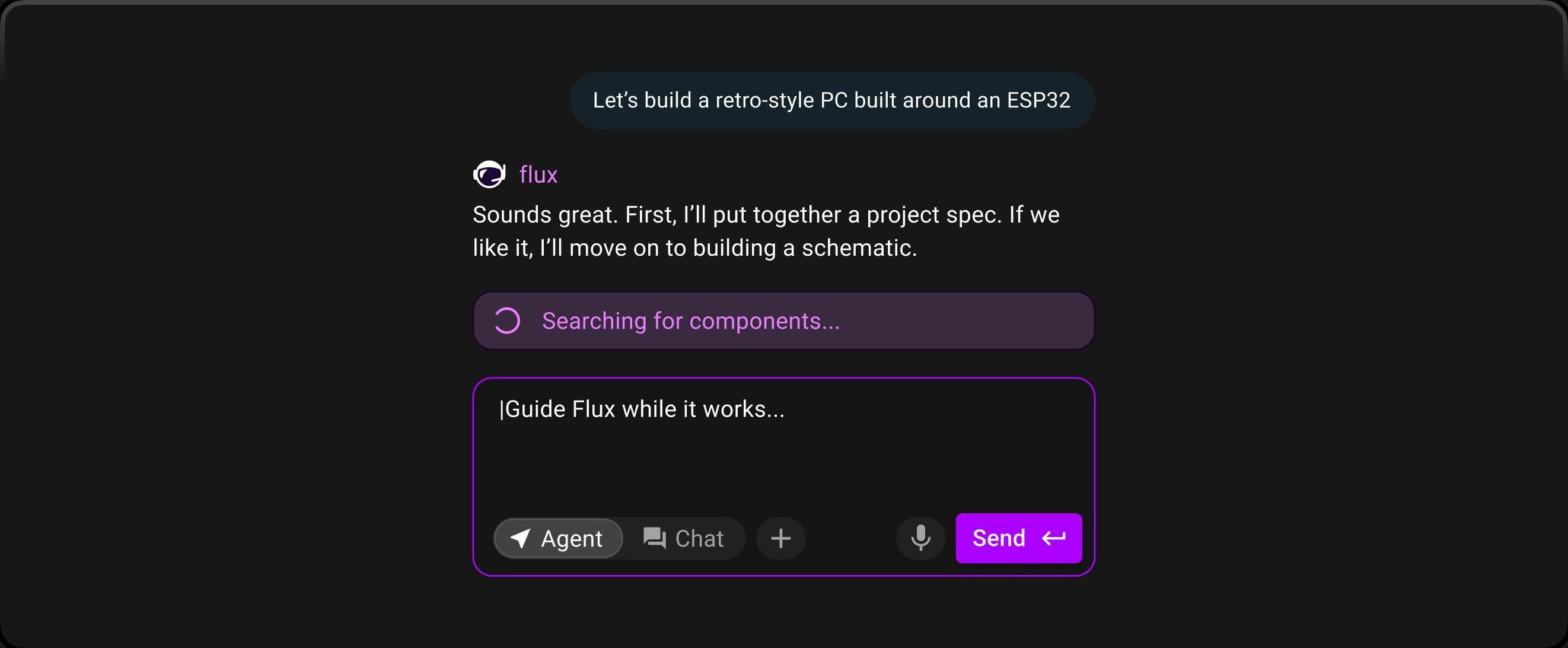Click Flux's reply about the project spec
1568x648 pixels.
(x=766, y=231)
